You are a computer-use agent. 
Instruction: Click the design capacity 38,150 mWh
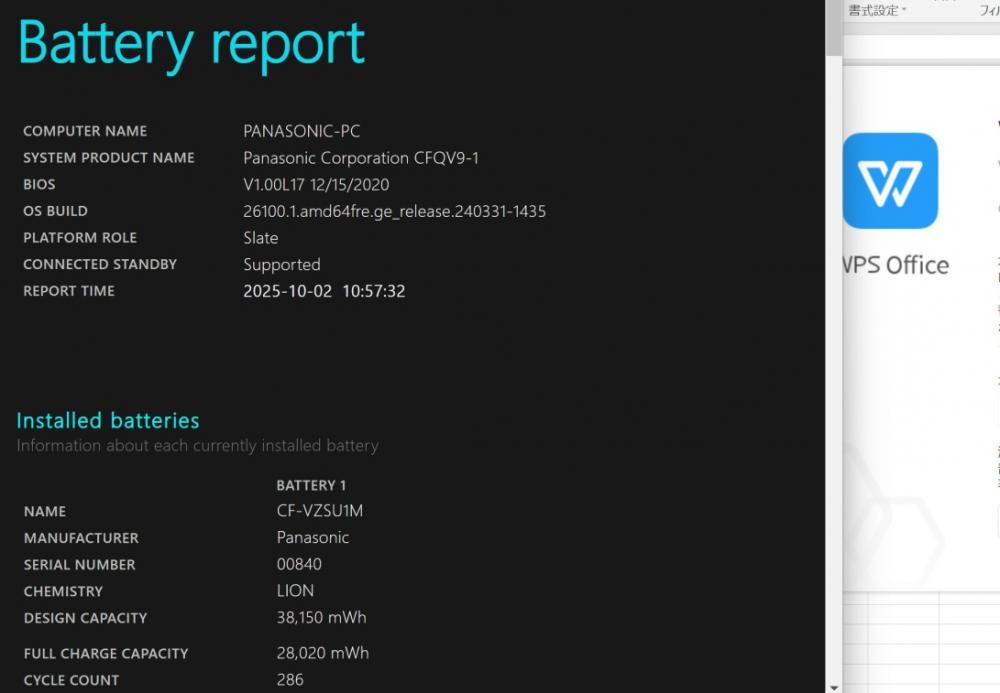tap(321, 618)
